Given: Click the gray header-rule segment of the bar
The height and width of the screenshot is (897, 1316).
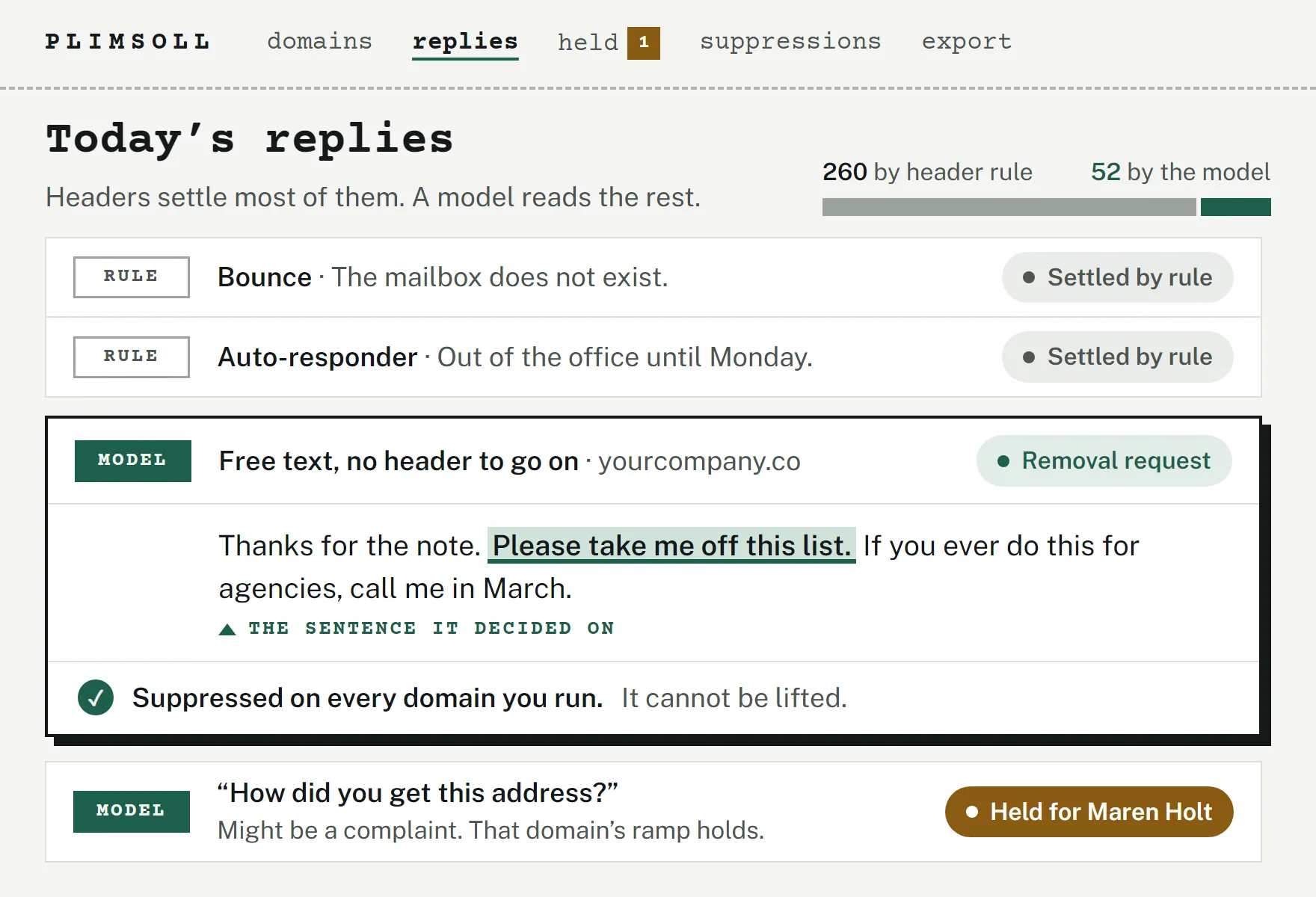Looking at the screenshot, I should point(1009,207).
